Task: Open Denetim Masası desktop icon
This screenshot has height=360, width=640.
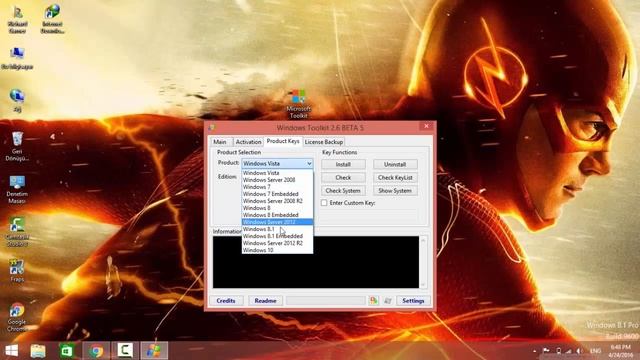Action: [17, 189]
